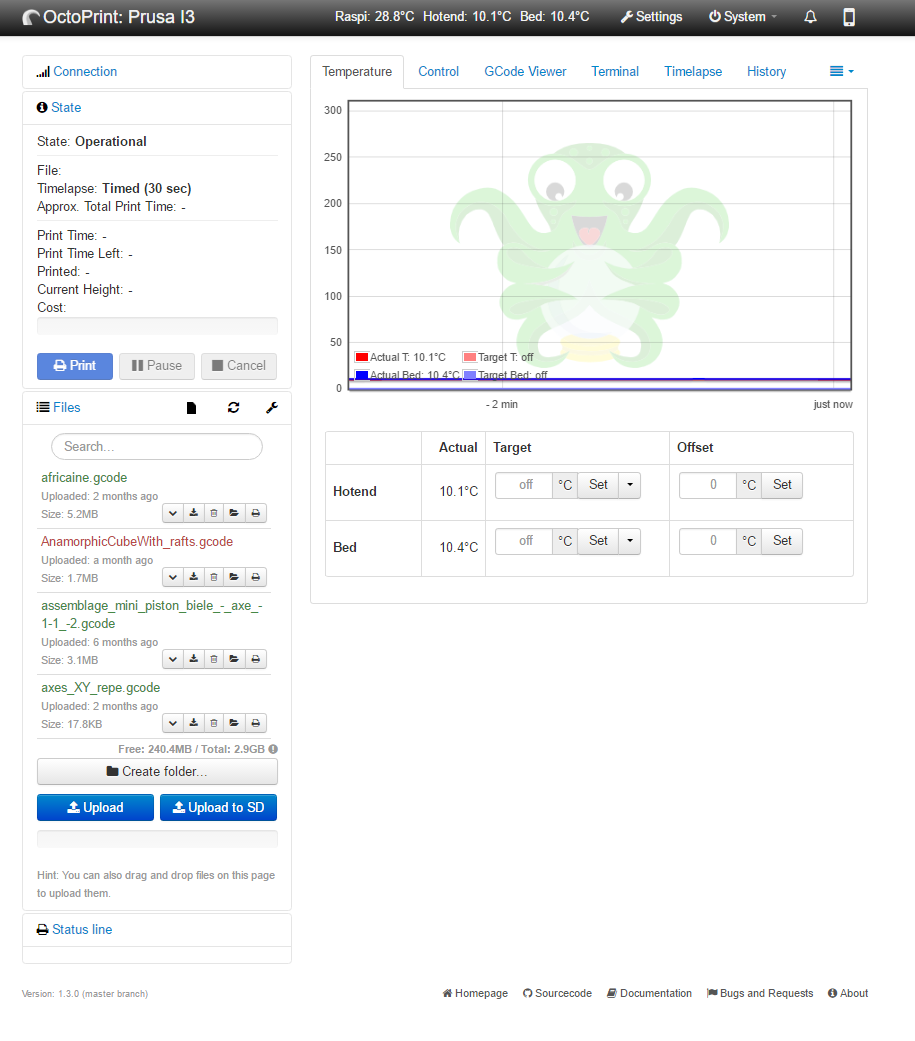Expand additional info for assemblage_mini_piston_biele file
Image resolution: width=915 pixels, height=1041 pixels.
(x=173, y=659)
